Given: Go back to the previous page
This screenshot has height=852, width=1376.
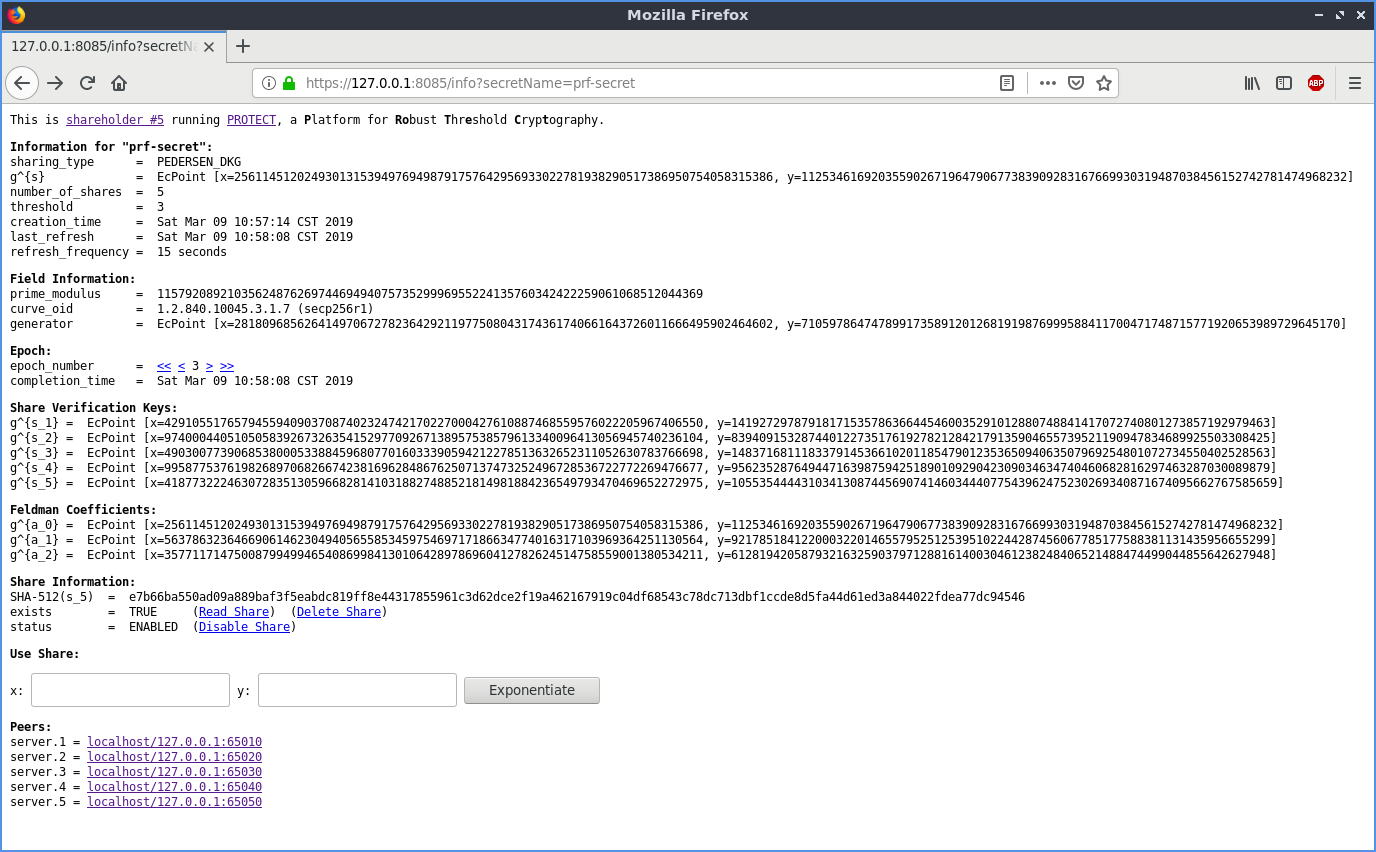Looking at the screenshot, I should (x=22, y=83).
